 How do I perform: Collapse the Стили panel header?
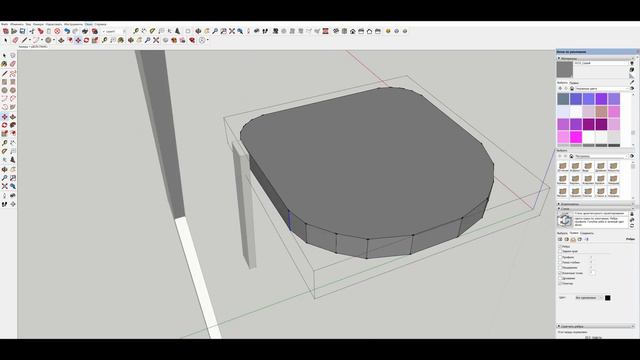click(x=596, y=209)
